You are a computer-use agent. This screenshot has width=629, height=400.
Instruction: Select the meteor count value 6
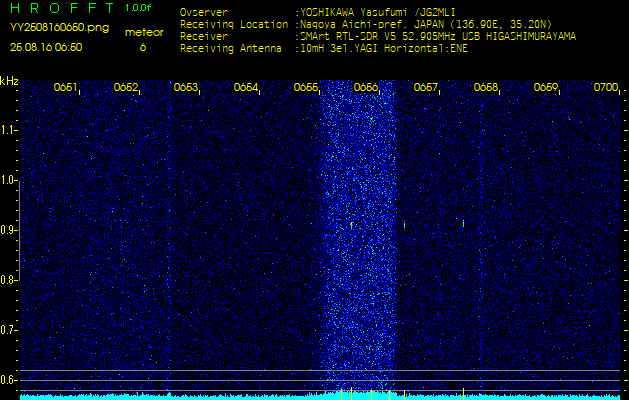143,47
